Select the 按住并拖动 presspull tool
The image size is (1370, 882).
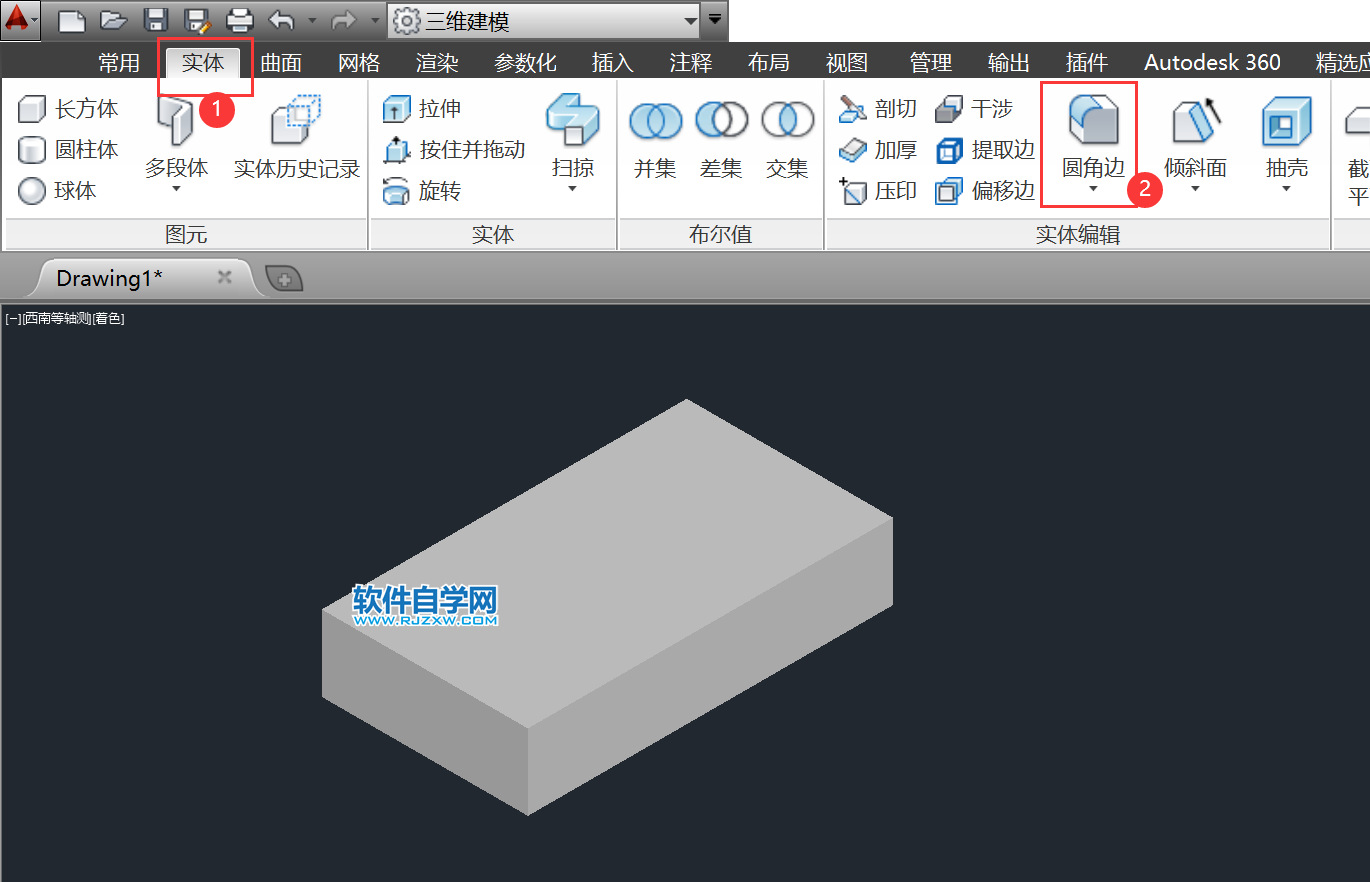[x=454, y=150]
